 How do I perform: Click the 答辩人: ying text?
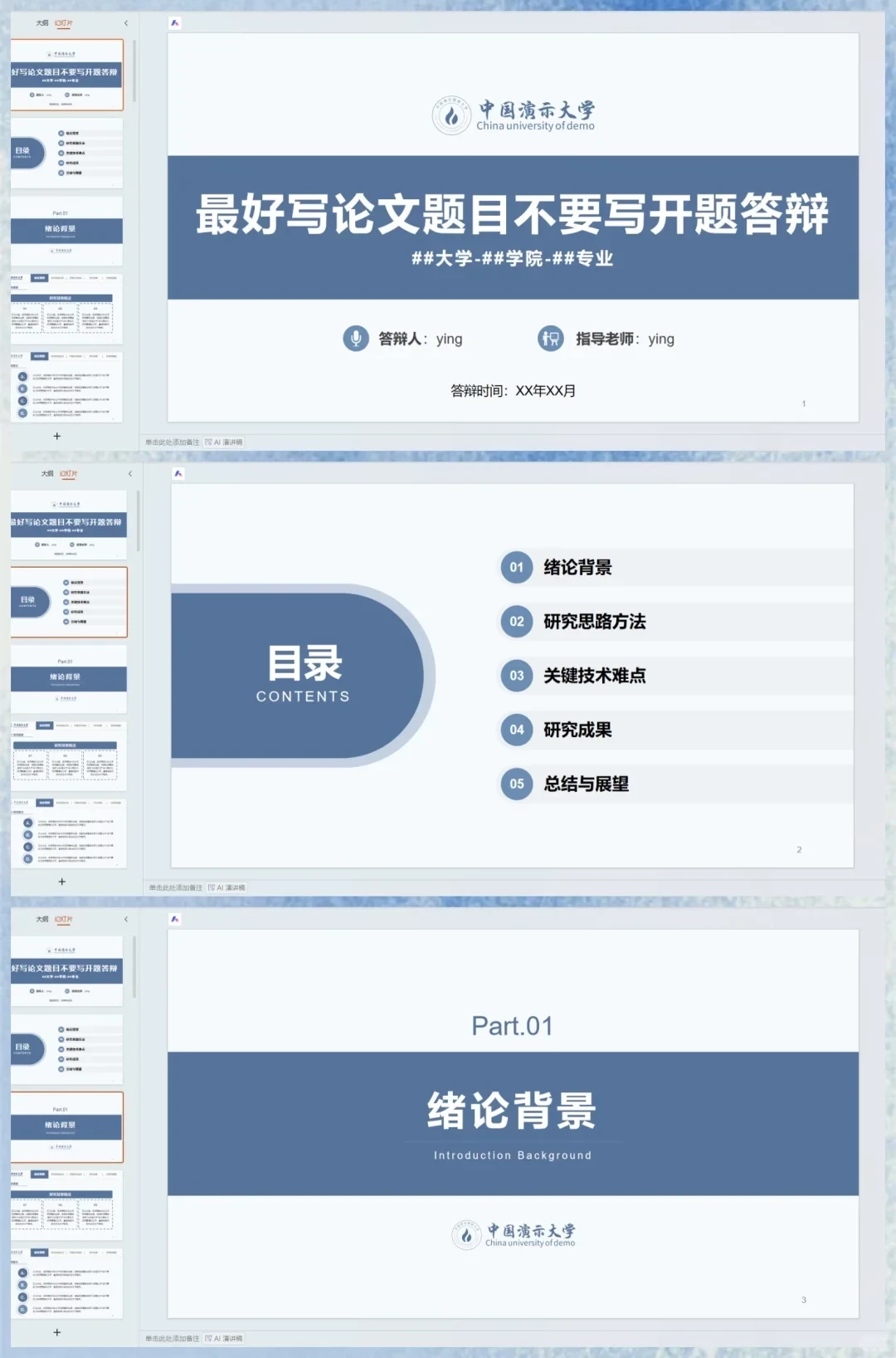(421, 339)
